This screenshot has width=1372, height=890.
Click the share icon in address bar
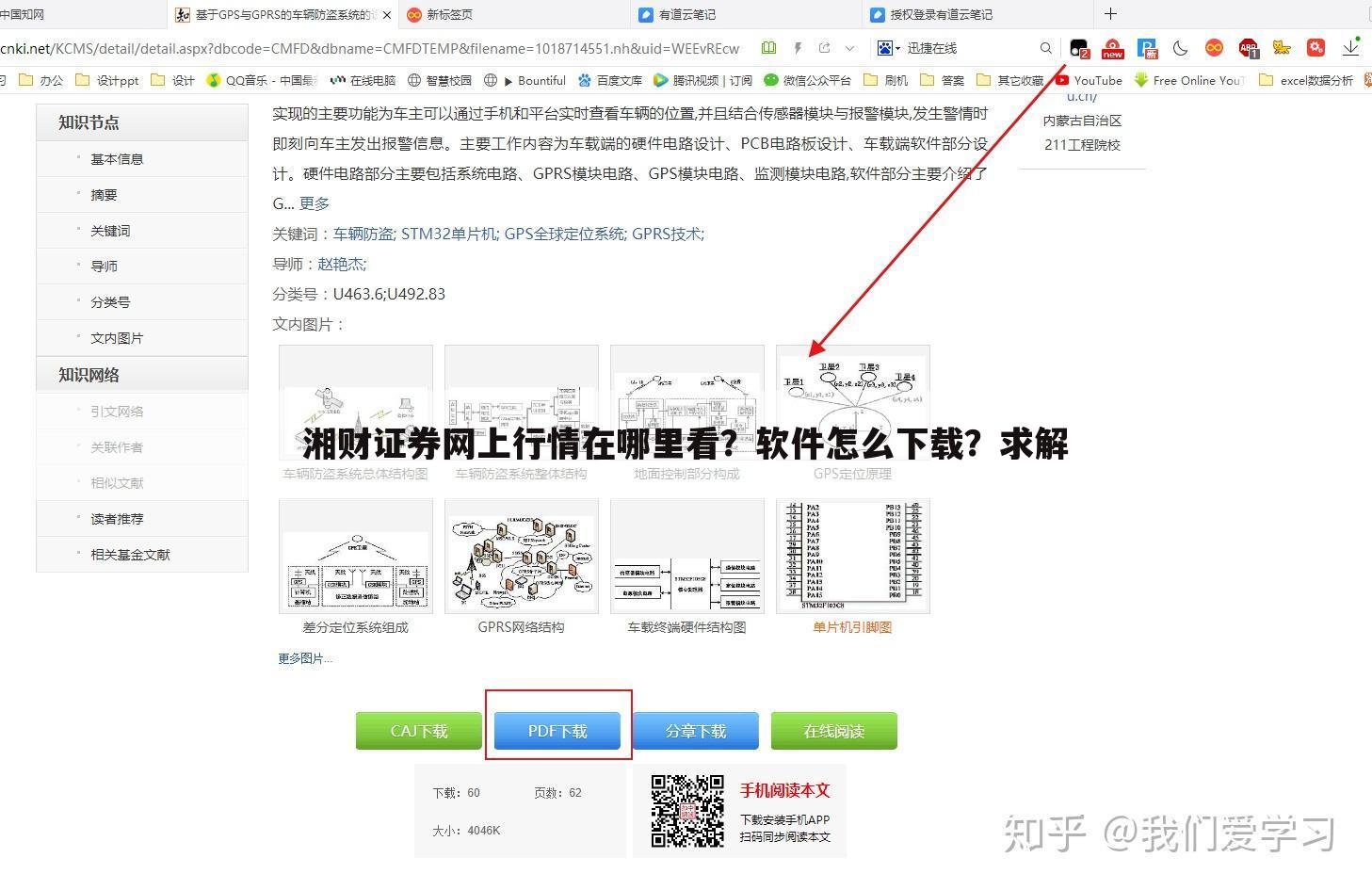(x=825, y=48)
